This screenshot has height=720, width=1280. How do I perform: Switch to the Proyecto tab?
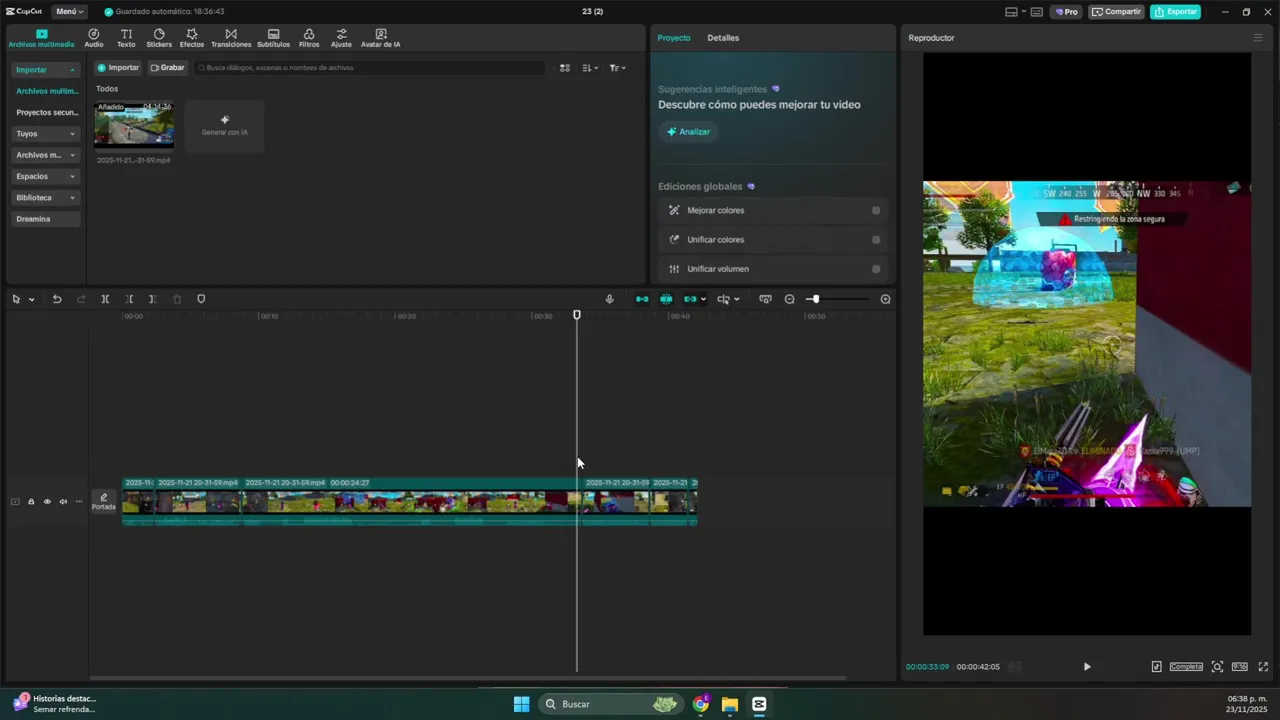(673, 38)
